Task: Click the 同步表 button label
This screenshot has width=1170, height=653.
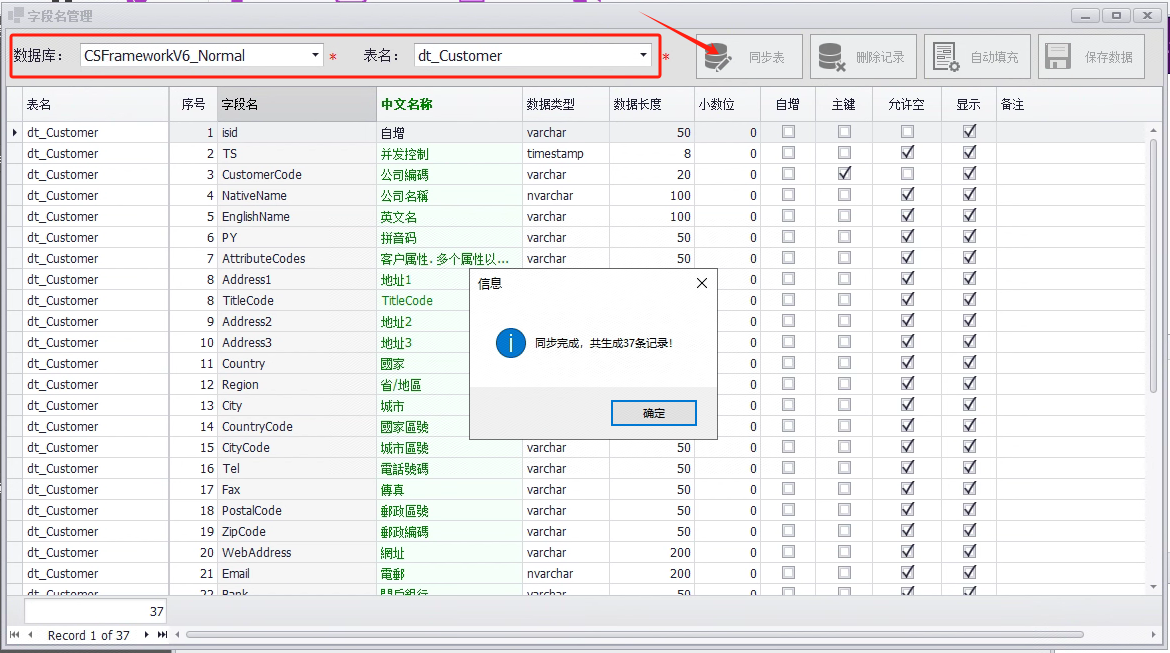Action: [766, 57]
